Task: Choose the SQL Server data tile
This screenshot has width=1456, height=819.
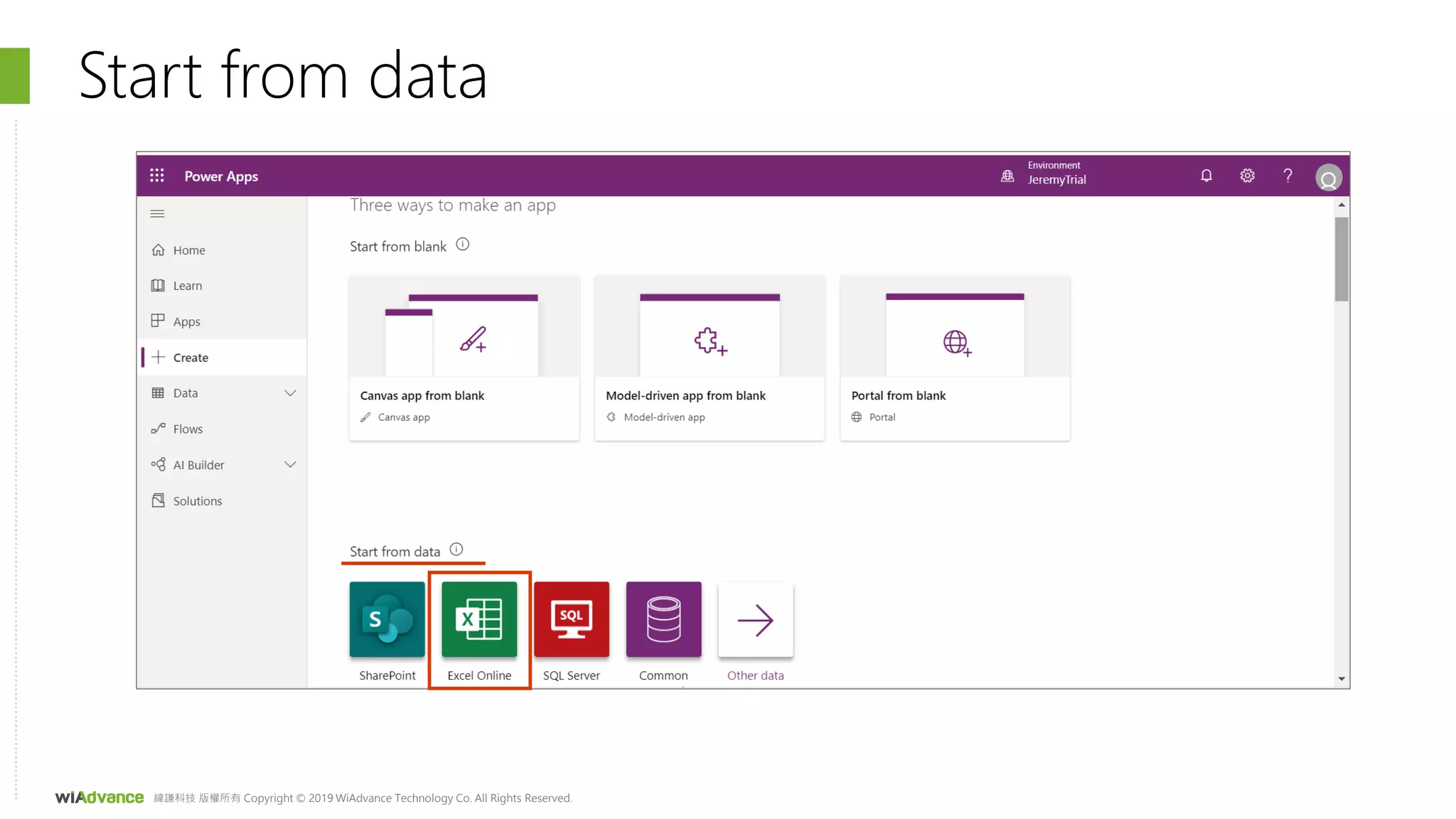Action: pyautogui.click(x=571, y=619)
